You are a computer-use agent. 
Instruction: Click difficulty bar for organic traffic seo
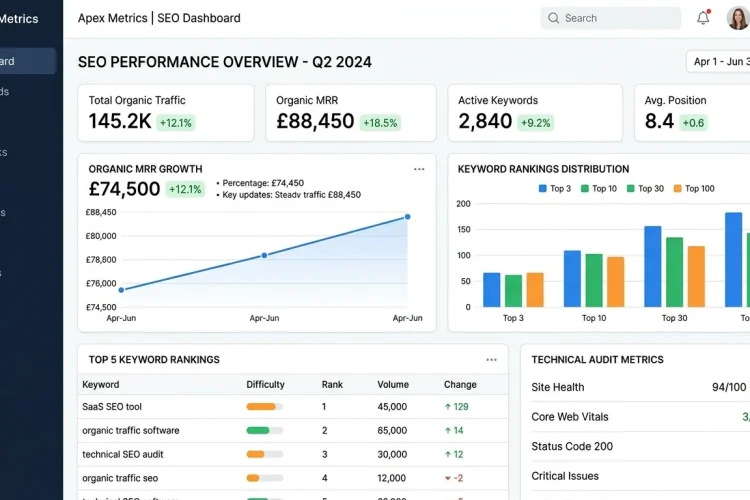[265, 478]
